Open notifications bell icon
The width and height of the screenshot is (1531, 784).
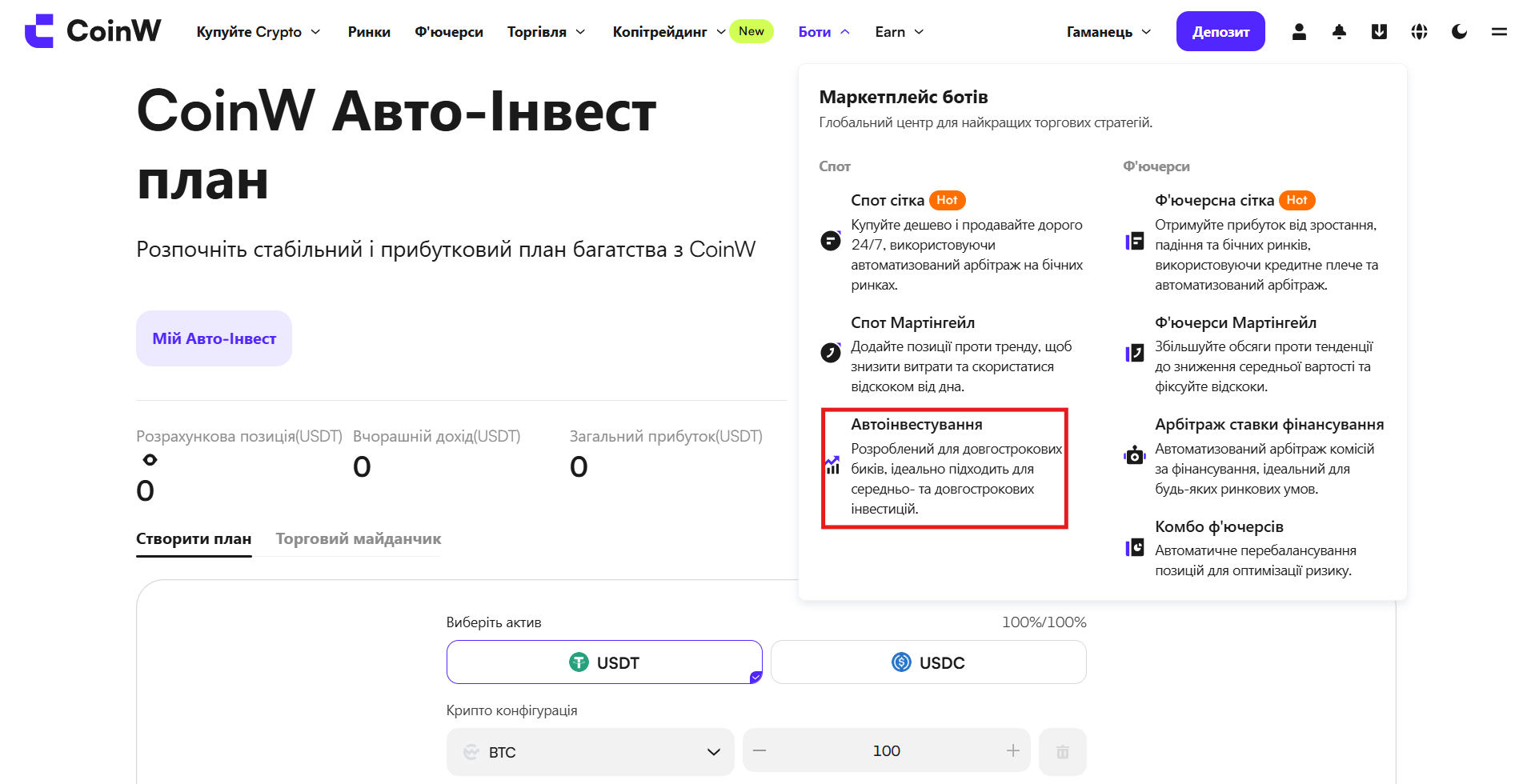1339,32
